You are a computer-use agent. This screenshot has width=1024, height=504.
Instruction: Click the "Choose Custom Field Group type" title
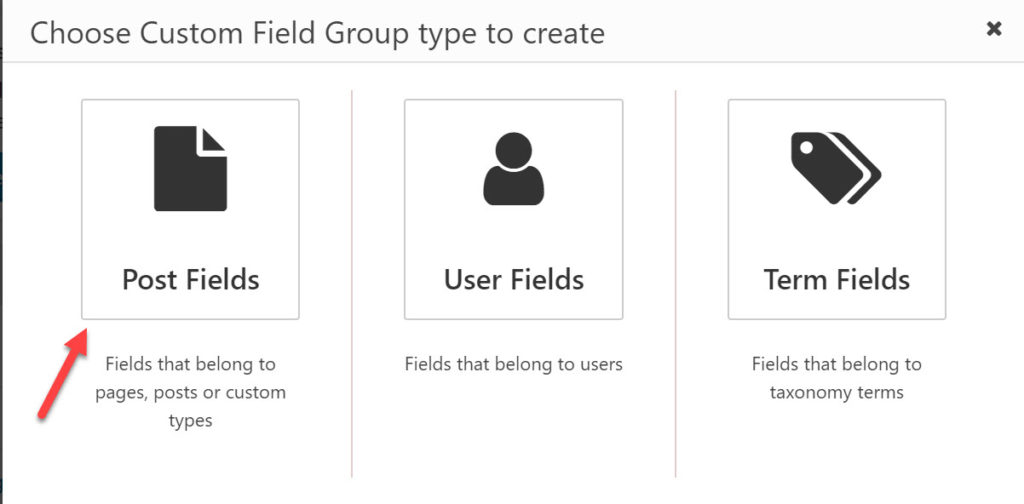coord(317,33)
